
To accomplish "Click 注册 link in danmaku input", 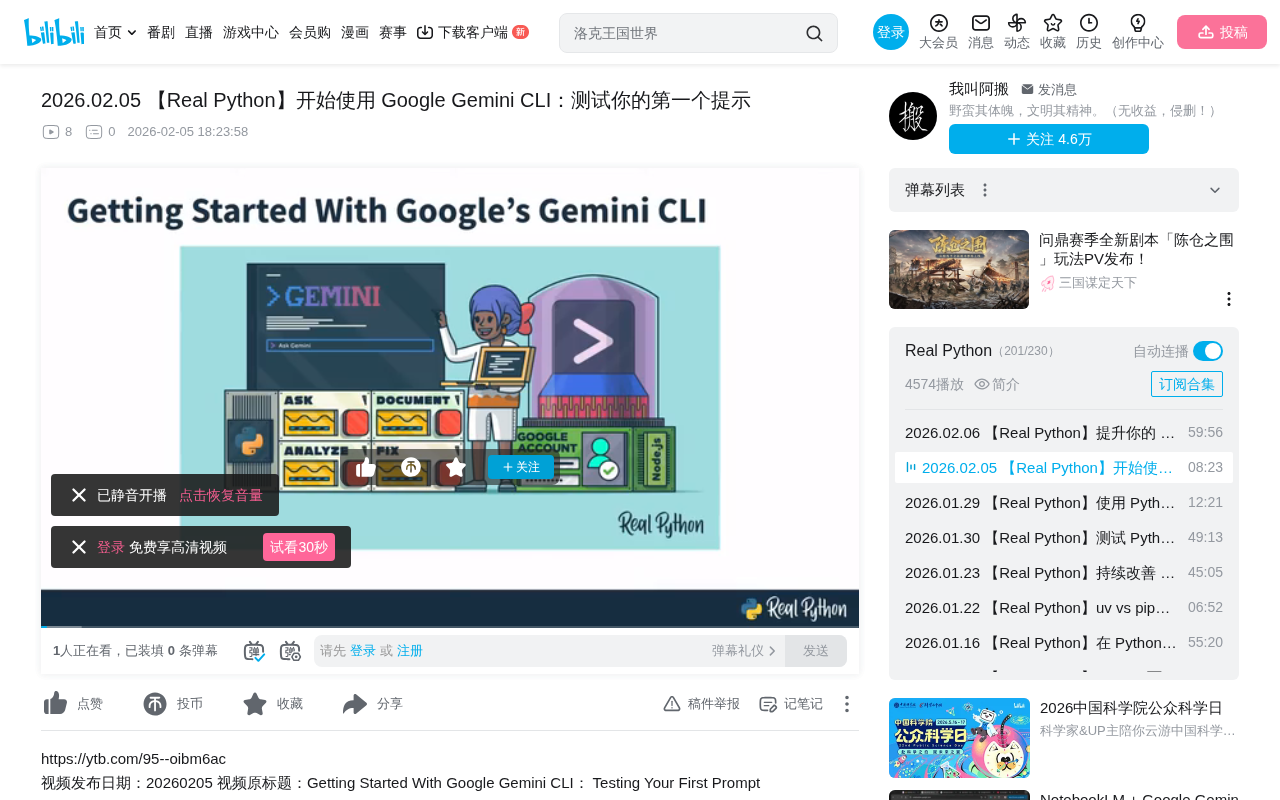I will tap(410, 651).
